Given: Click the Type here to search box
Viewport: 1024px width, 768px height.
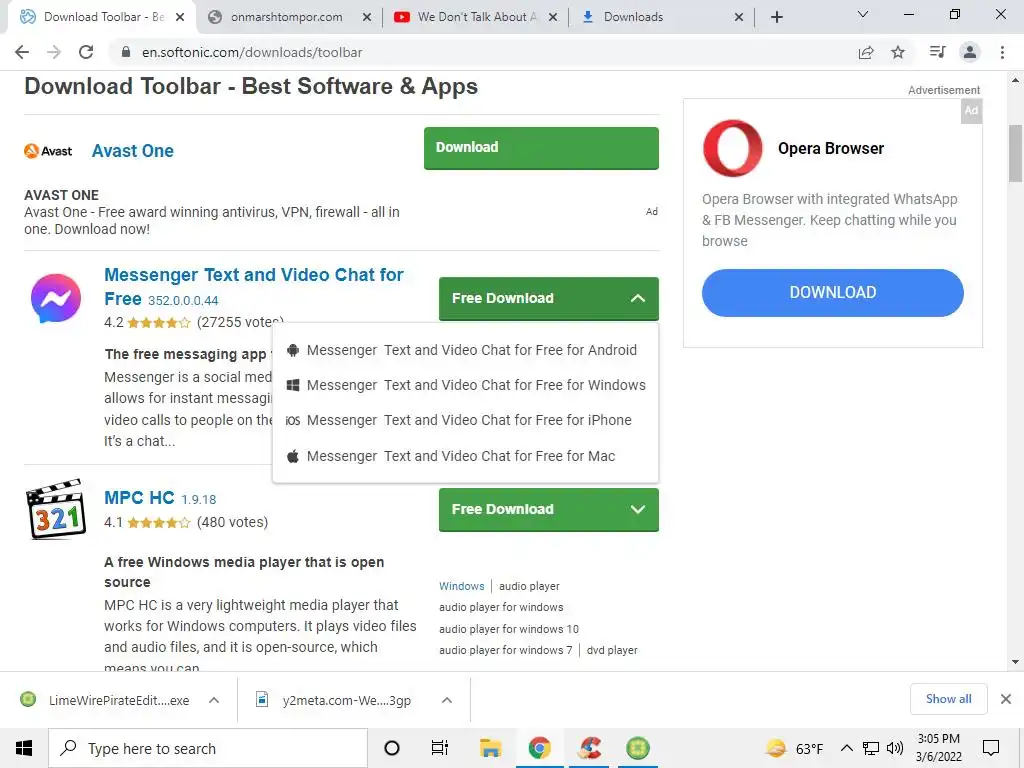Looking at the screenshot, I should click(208, 748).
